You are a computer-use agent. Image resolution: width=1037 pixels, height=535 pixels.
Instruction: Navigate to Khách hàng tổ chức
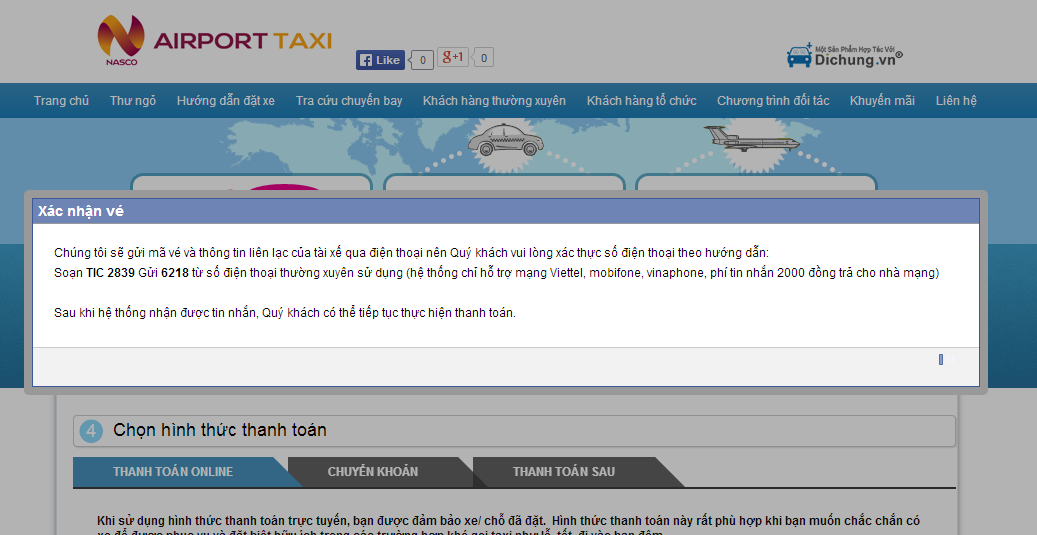point(641,101)
